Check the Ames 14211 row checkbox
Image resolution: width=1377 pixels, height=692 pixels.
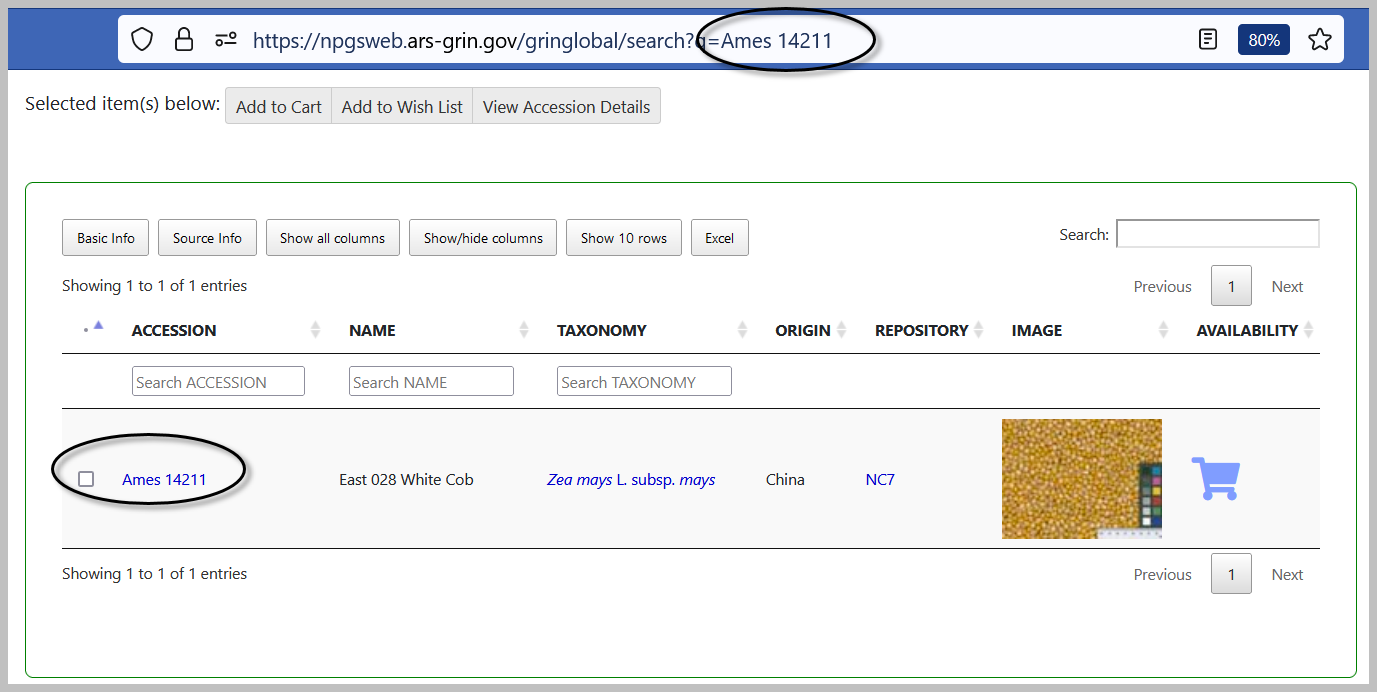[86, 479]
